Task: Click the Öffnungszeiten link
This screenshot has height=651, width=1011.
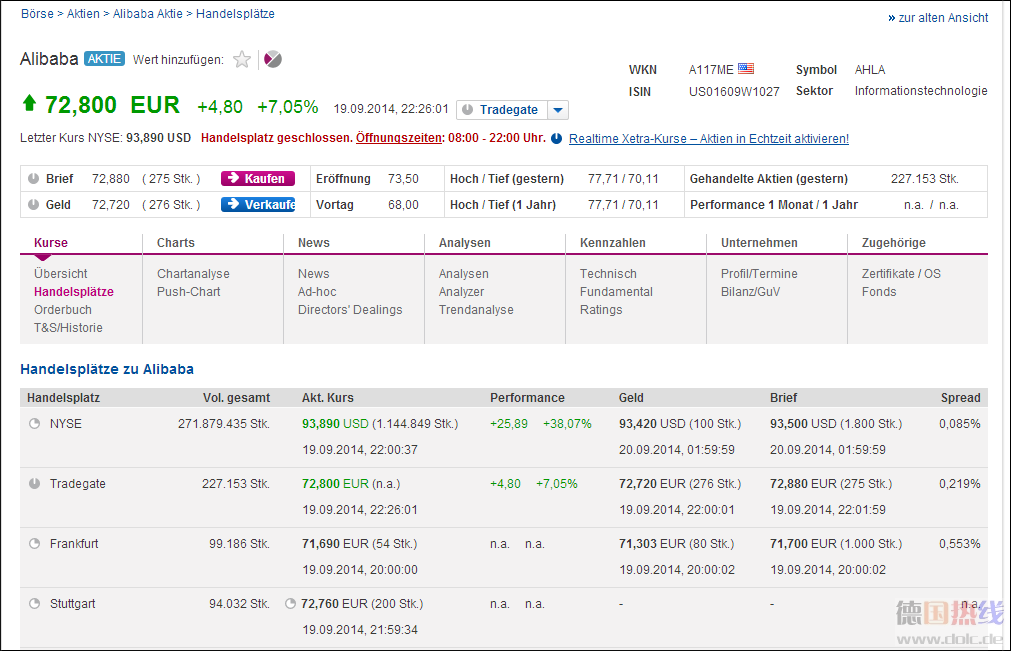Action: (399, 138)
